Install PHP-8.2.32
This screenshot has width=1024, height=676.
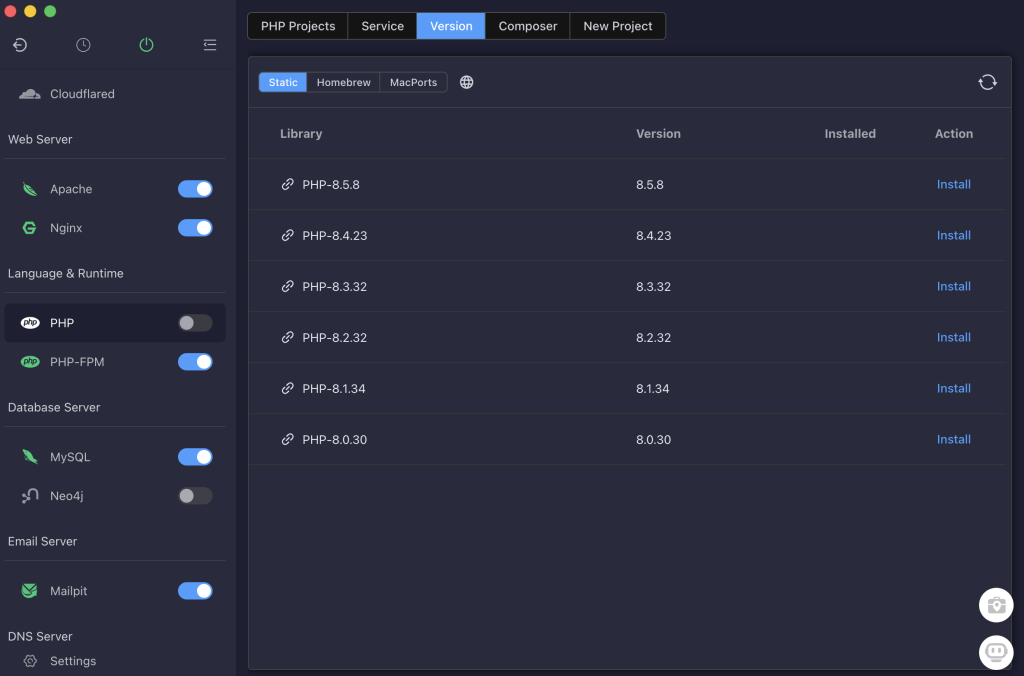click(953, 337)
